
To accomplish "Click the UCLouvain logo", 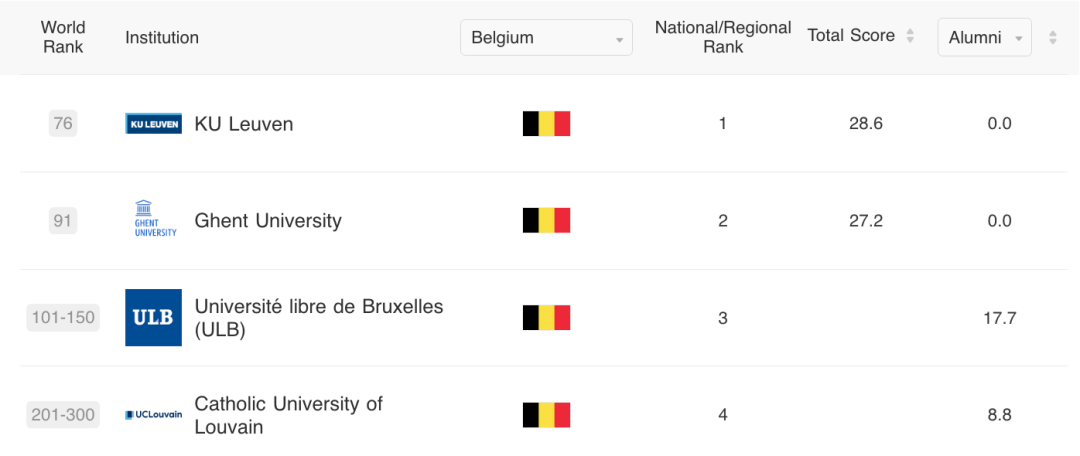I will tap(154, 415).
